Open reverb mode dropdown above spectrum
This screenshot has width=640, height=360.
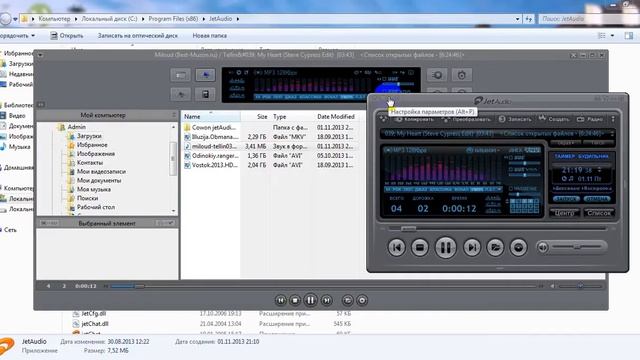tap(484, 150)
